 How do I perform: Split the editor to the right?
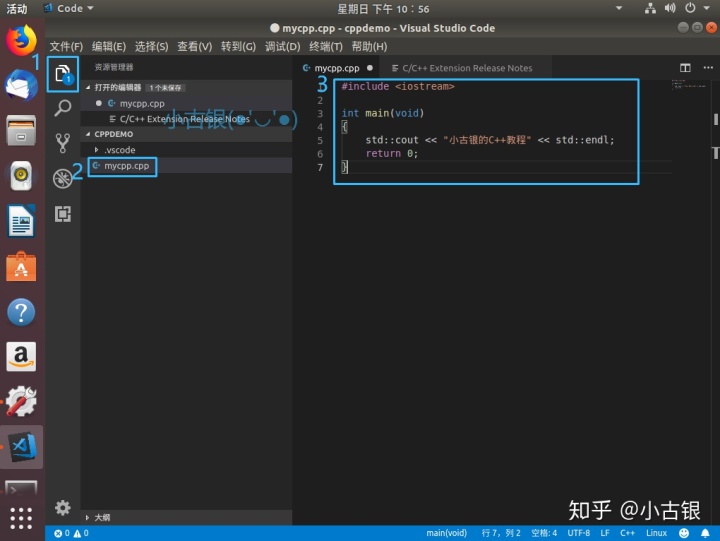pos(685,68)
